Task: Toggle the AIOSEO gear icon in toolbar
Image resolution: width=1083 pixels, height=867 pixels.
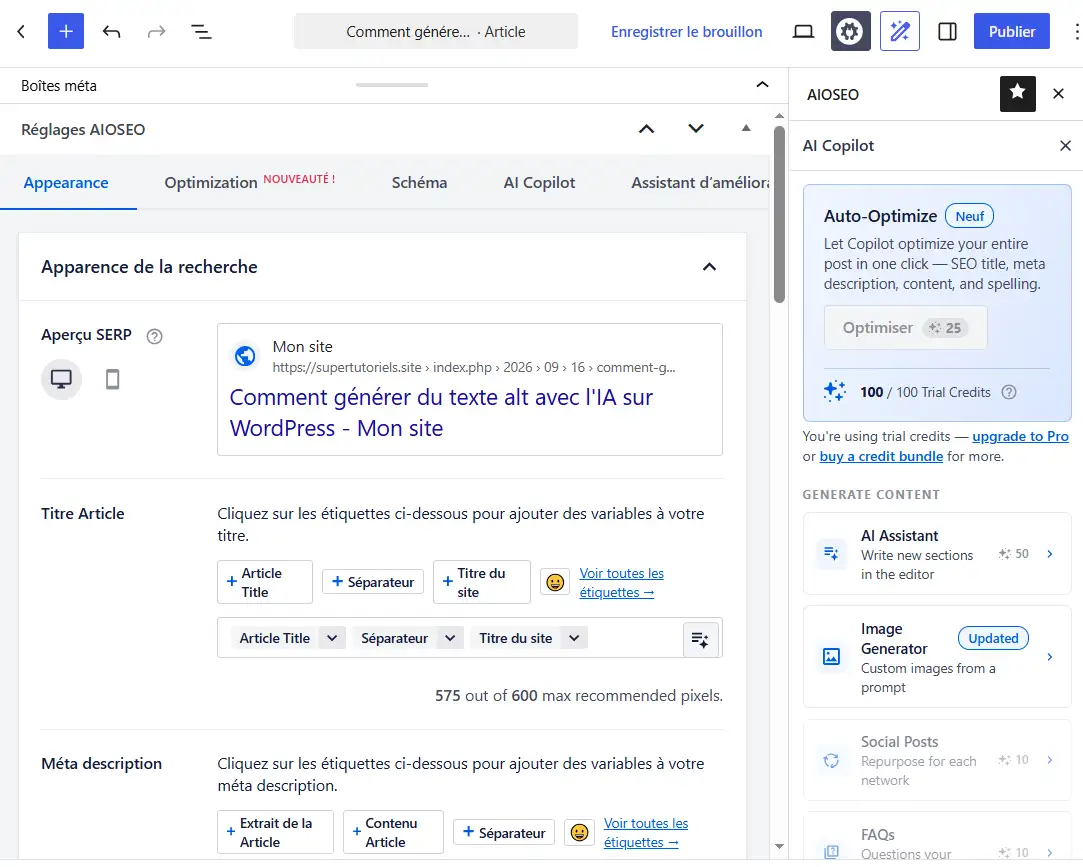Action: (x=850, y=31)
